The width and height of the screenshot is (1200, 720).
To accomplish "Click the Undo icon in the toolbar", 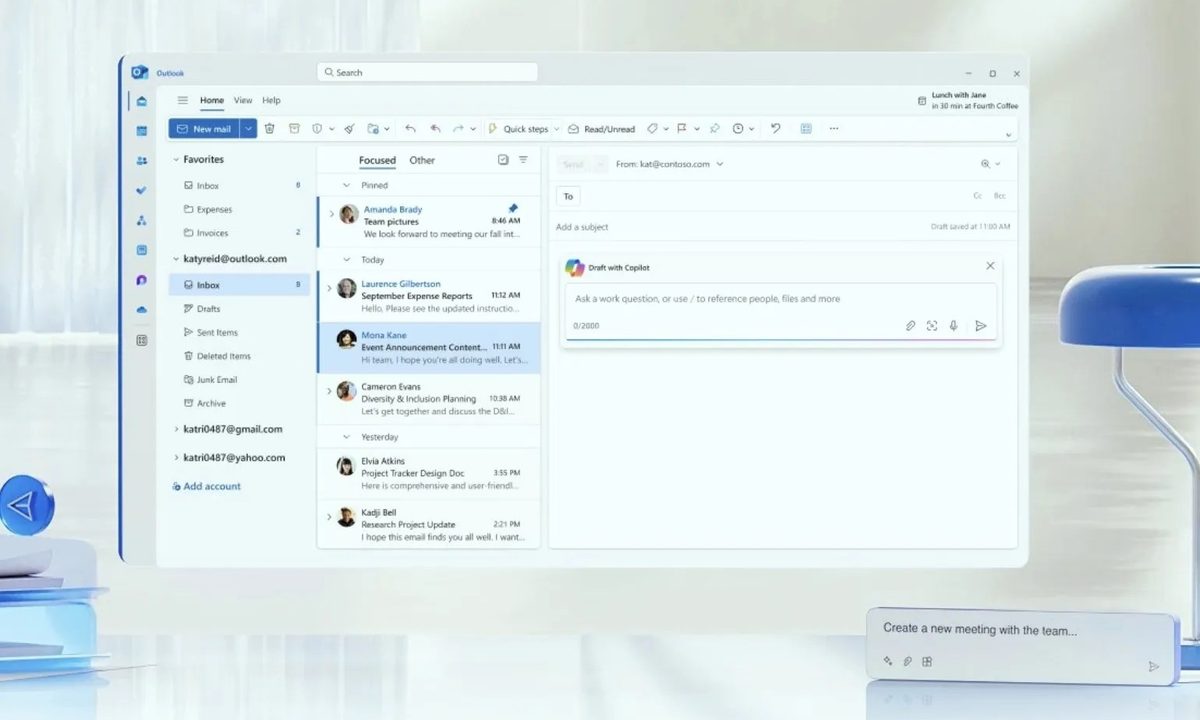I will (775, 129).
